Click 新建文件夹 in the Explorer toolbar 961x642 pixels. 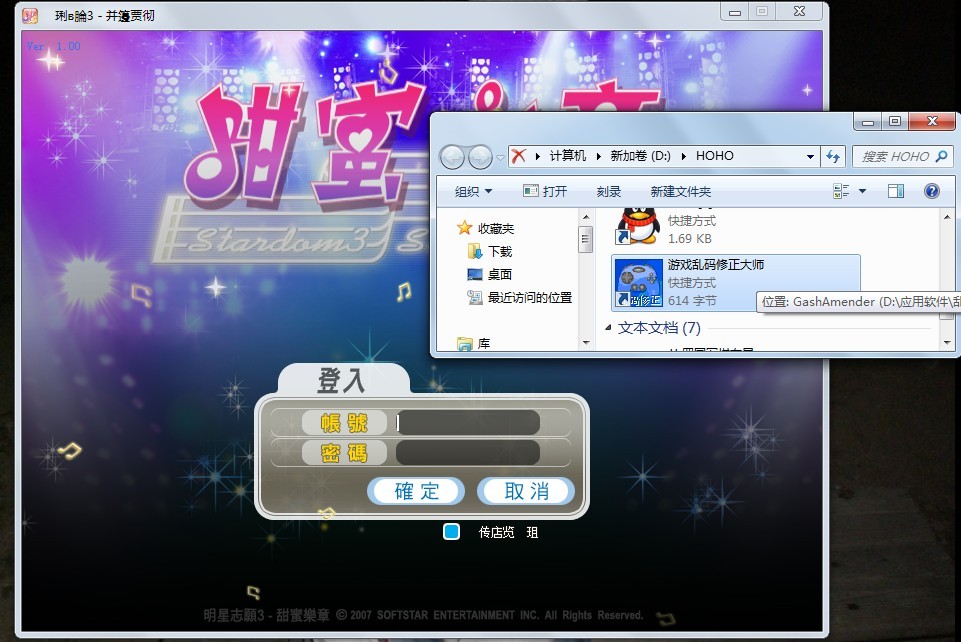[x=680, y=191]
